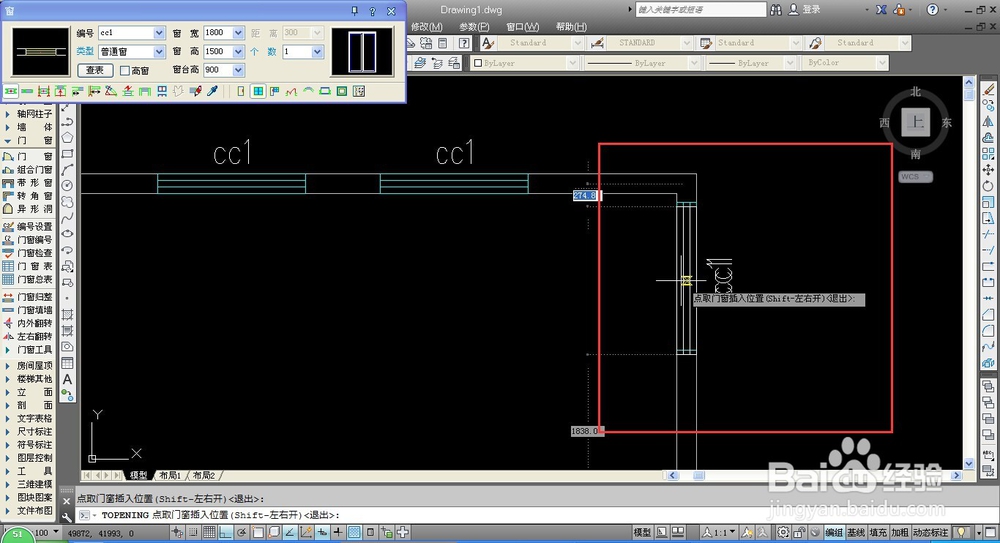Toggle 动态标注 in status bar

click(x=930, y=532)
